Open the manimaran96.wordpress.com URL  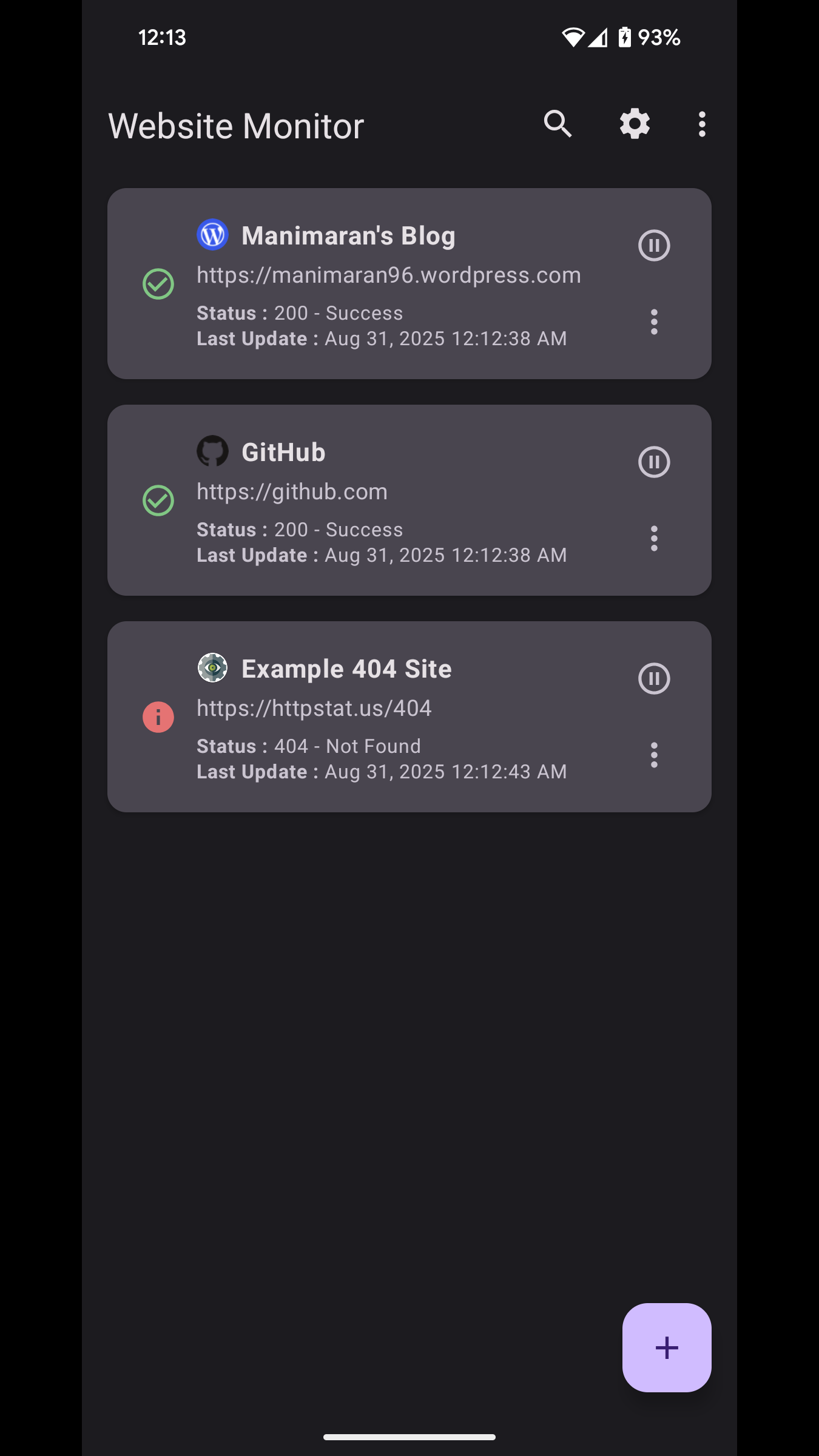(x=388, y=275)
